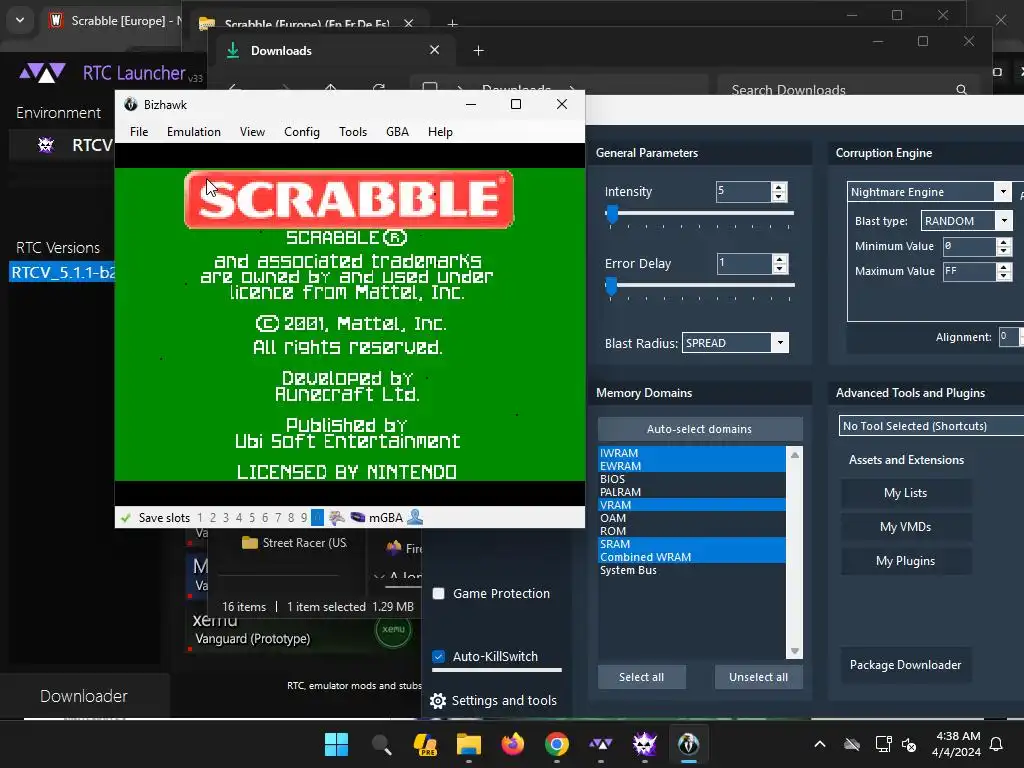Switch to Bizhawk taskbar icon
Screen dimensions: 1024x768
tap(688, 744)
